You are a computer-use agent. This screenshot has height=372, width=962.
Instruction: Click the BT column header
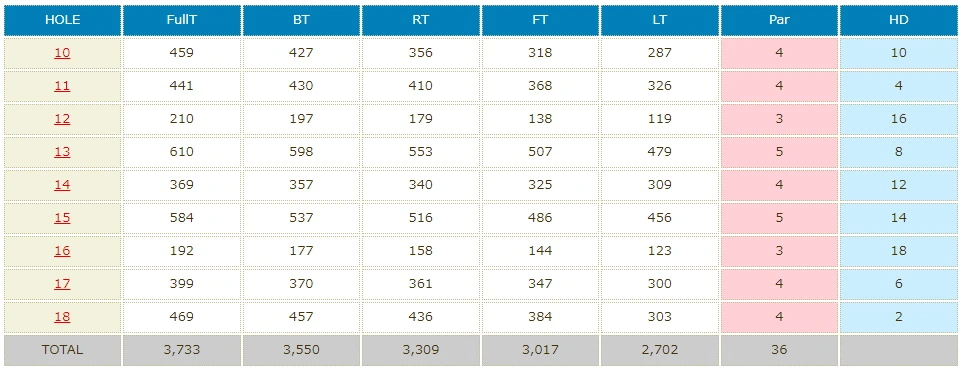301,20
